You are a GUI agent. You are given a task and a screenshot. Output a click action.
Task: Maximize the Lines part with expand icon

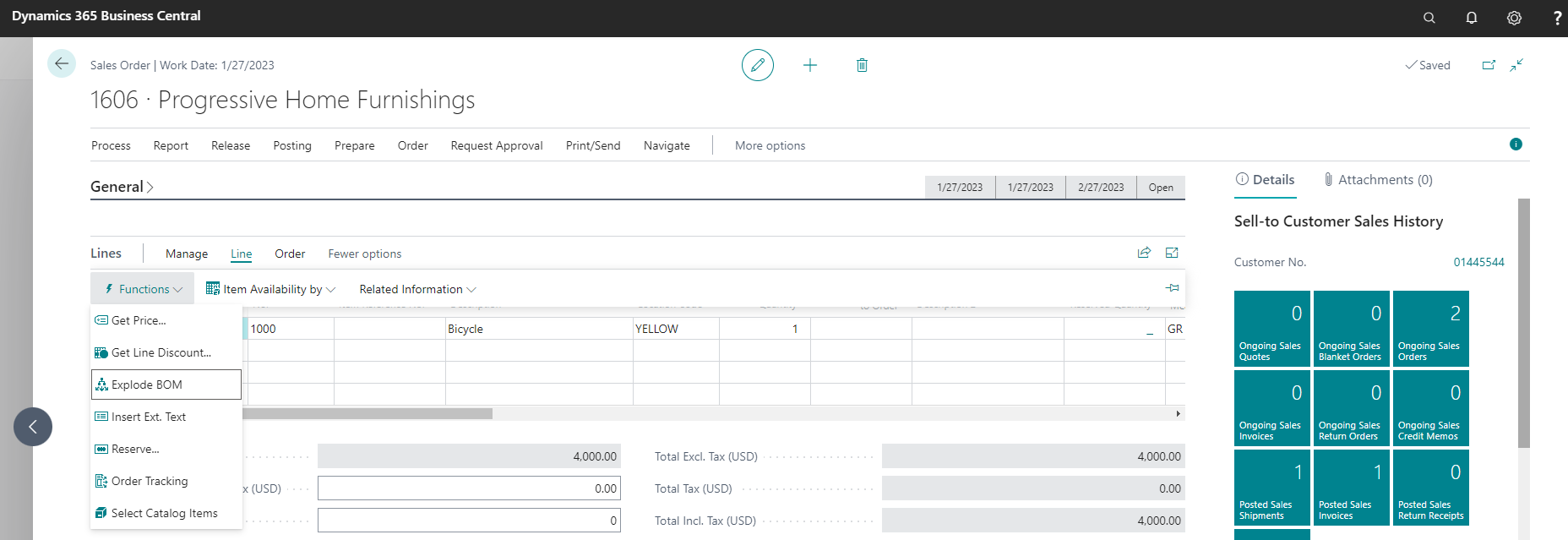pyautogui.click(x=1172, y=253)
